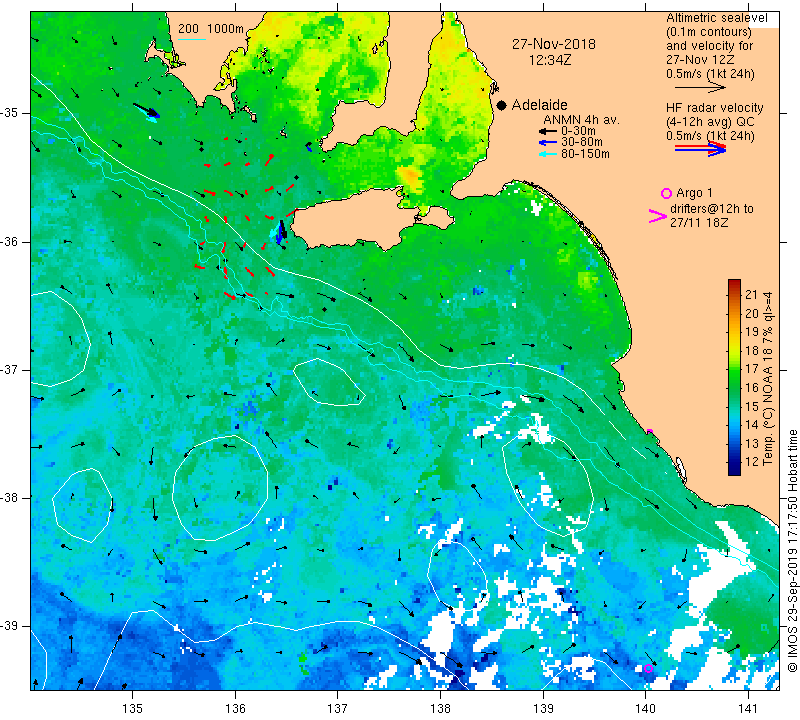The height and width of the screenshot is (720, 800).
Task: Click the "(0.1m contours)" text
Action: pos(709,32)
